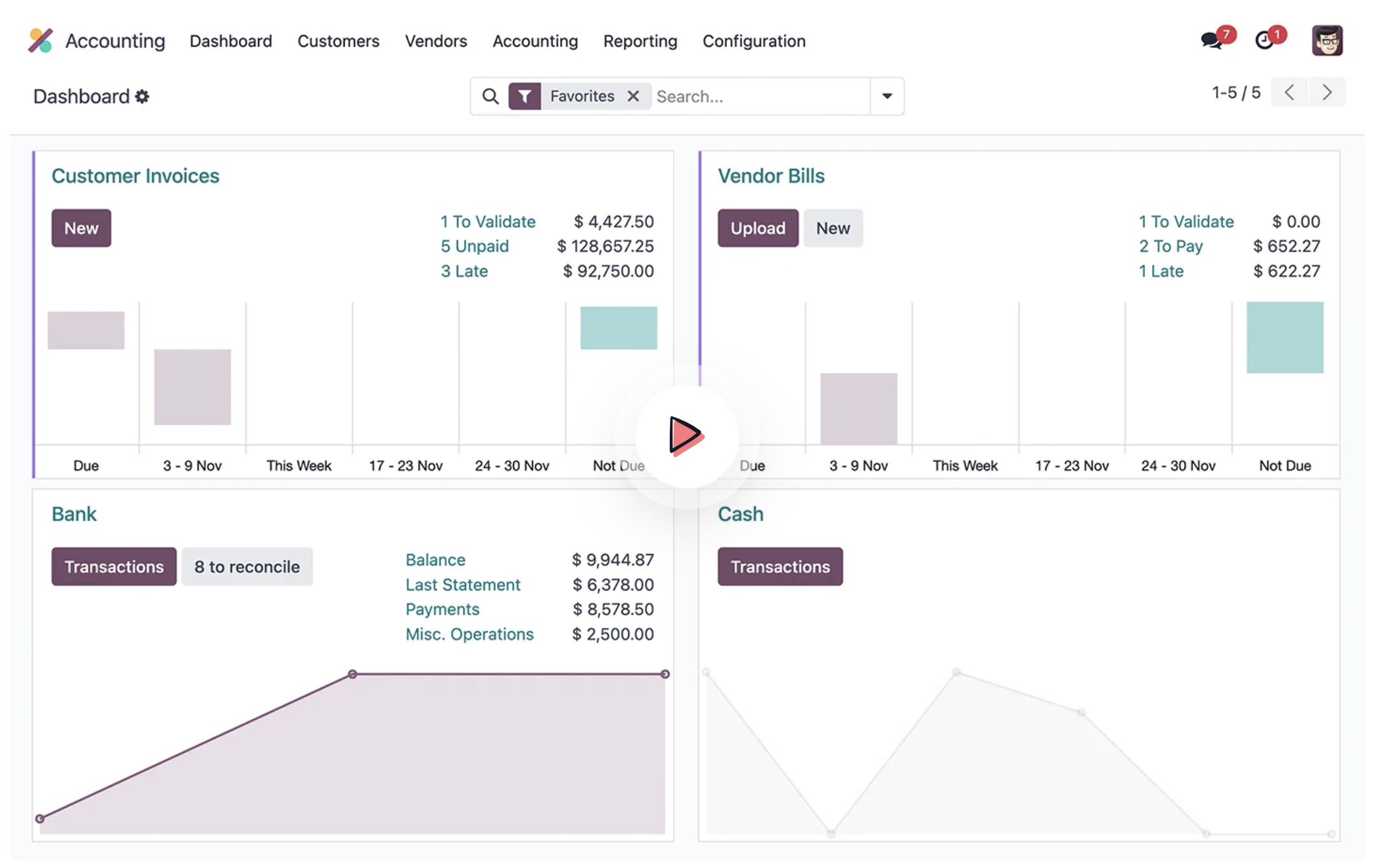Focus the Search input field
1376x868 pixels.
point(760,97)
